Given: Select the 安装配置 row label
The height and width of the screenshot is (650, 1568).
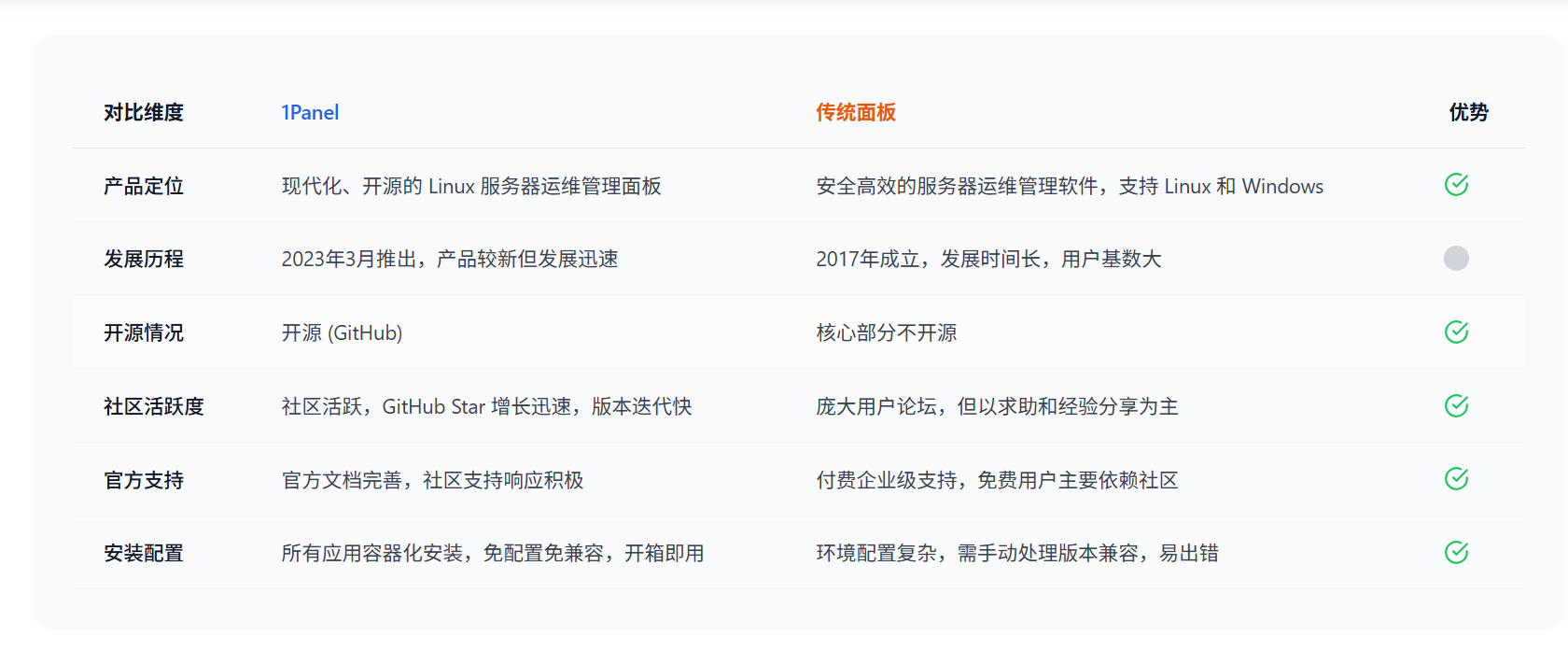Looking at the screenshot, I should 144,553.
